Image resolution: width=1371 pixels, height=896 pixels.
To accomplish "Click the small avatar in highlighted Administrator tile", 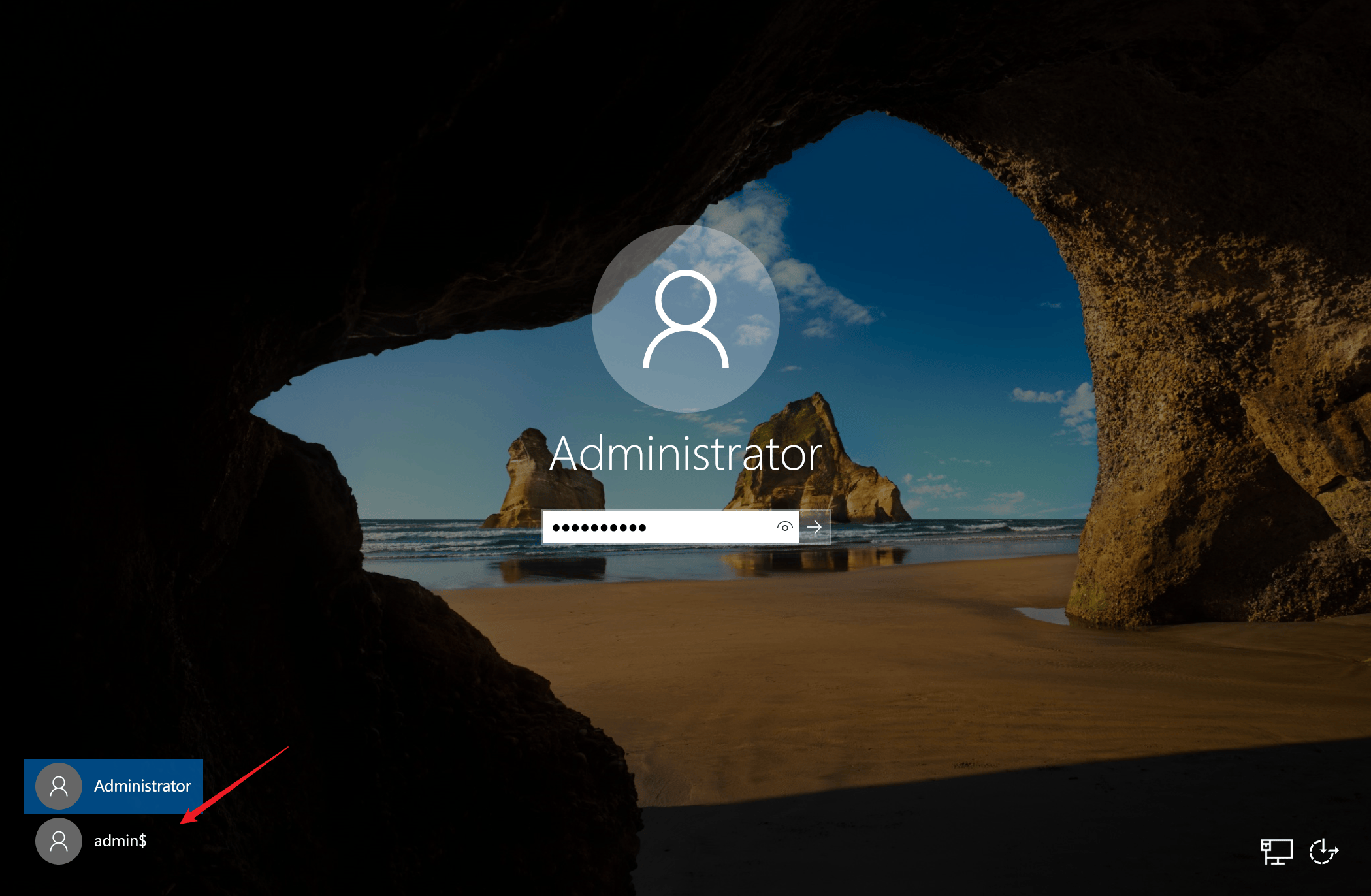I will 59,786.
